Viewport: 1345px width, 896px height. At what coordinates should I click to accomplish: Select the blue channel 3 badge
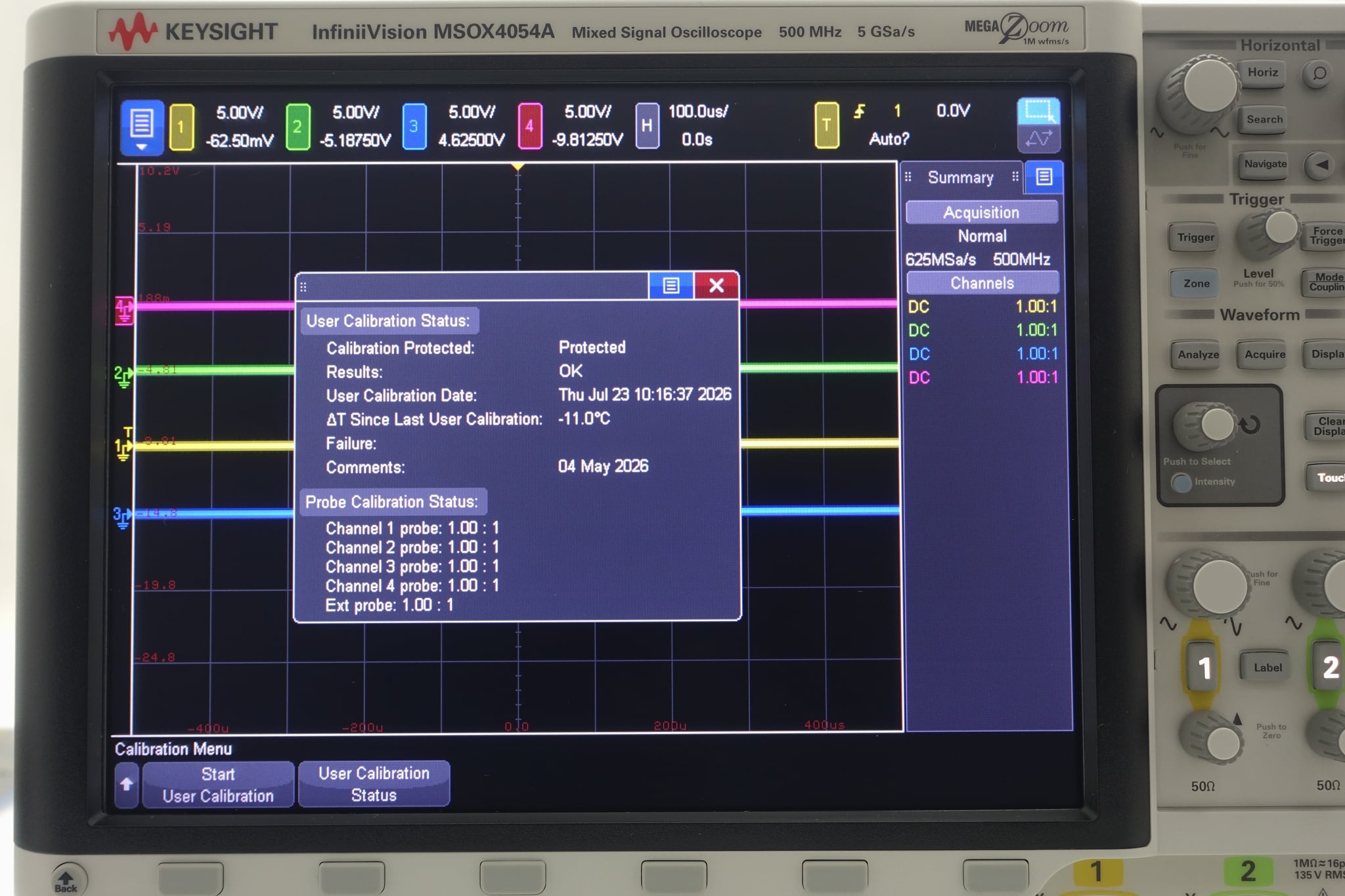click(x=414, y=127)
